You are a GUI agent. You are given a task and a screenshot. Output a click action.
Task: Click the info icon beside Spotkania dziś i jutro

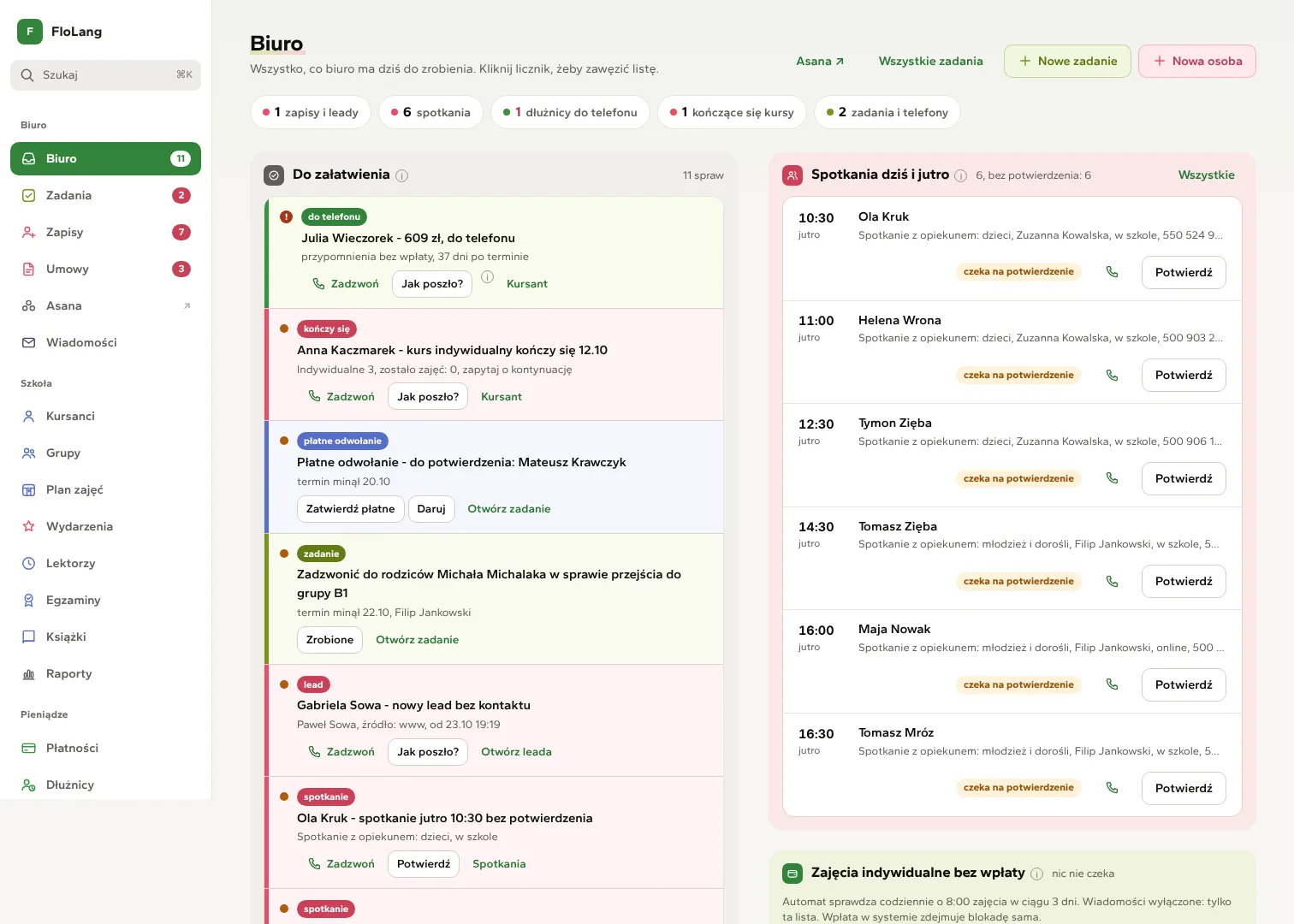coord(961,175)
